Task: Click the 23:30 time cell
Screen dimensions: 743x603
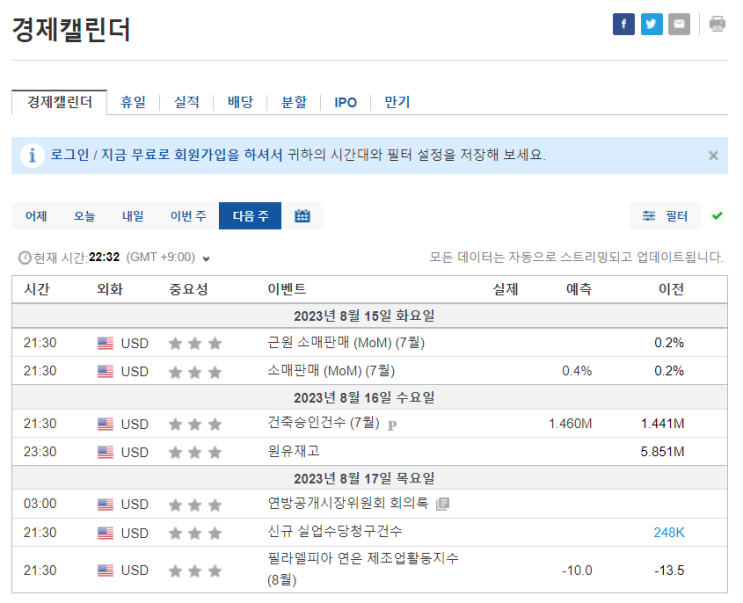Action: pos(40,452)
